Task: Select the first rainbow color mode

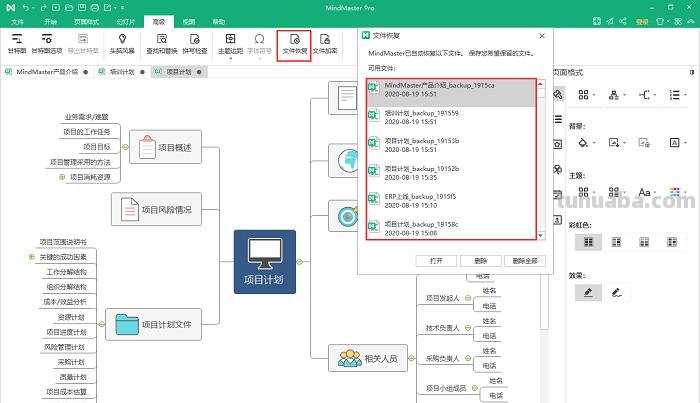Action: point(588,242)
